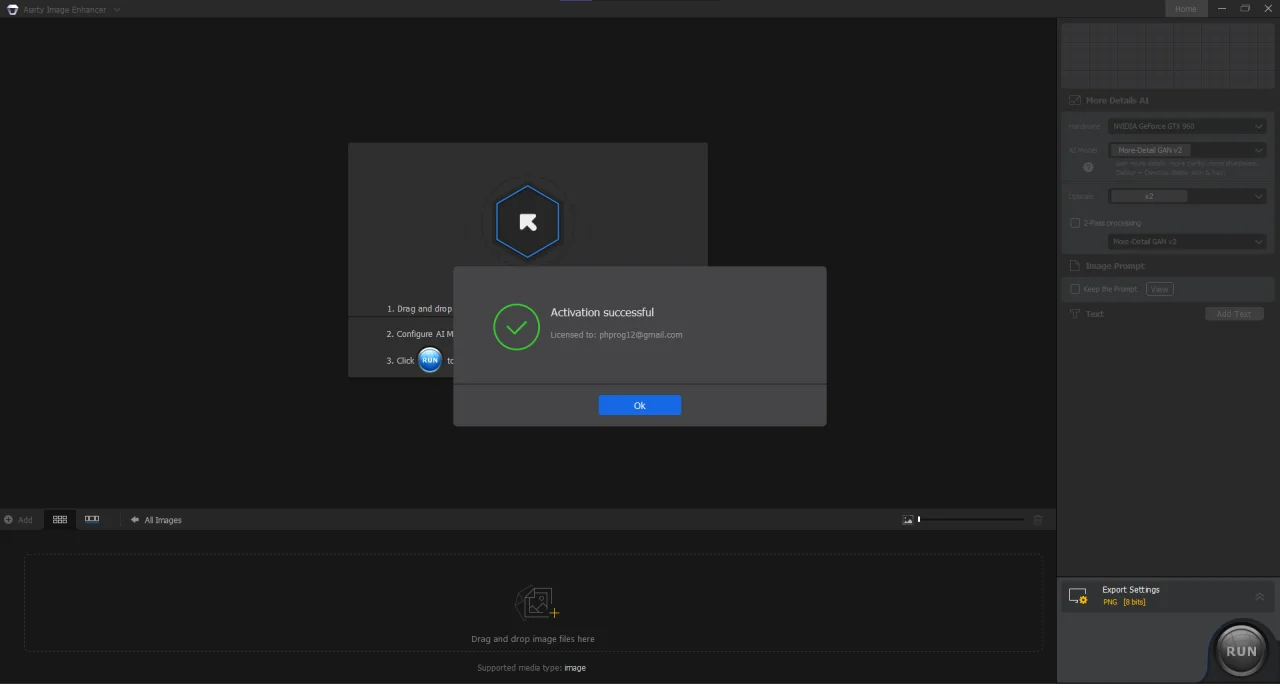Open the 2-Pass model dropdown

1187,242
